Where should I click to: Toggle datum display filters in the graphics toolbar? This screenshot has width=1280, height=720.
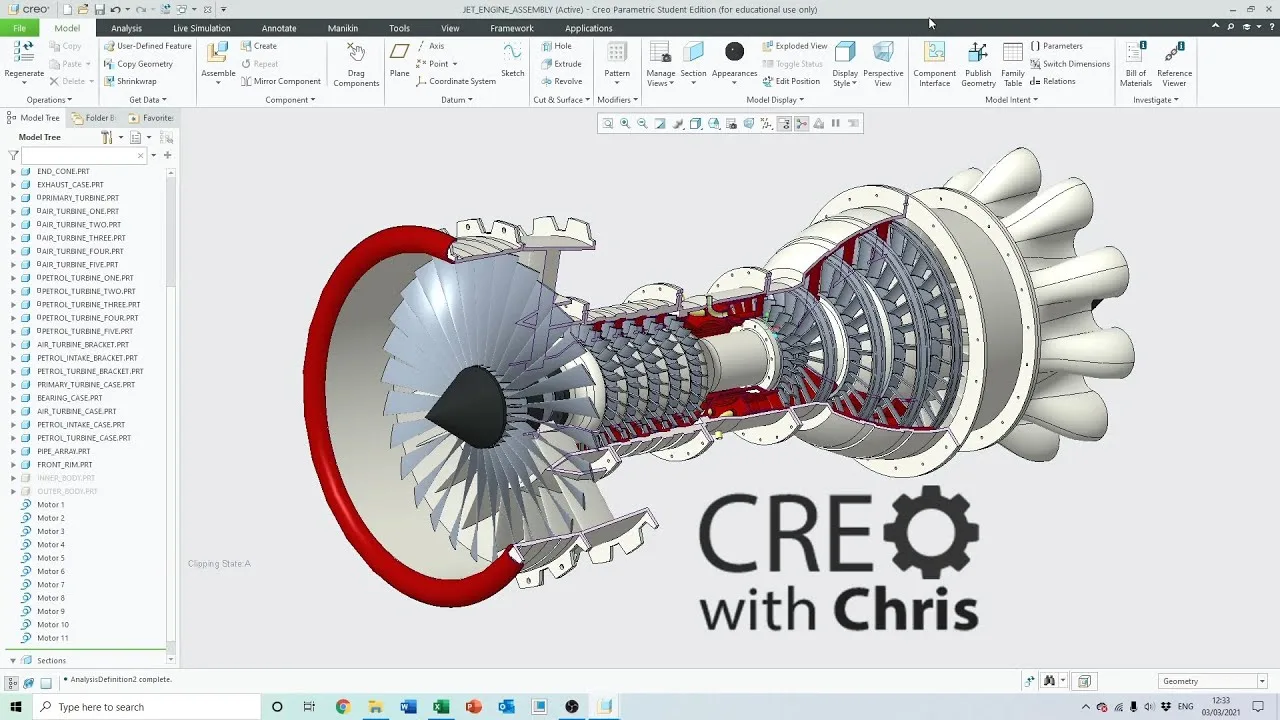(x=766, y=124)
